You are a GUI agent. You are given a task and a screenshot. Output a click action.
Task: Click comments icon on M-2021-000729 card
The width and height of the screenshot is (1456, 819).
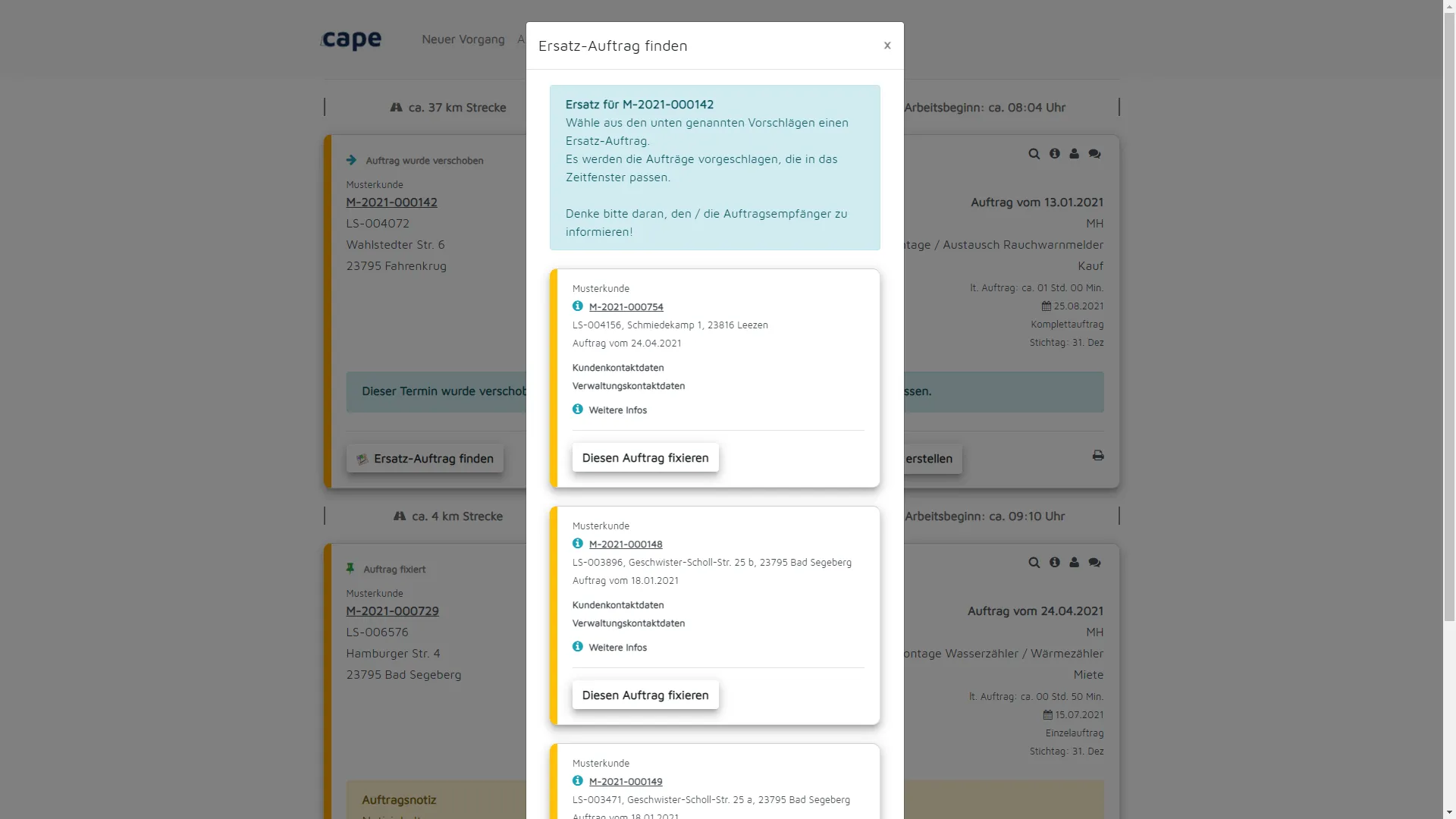(1095, 563)
